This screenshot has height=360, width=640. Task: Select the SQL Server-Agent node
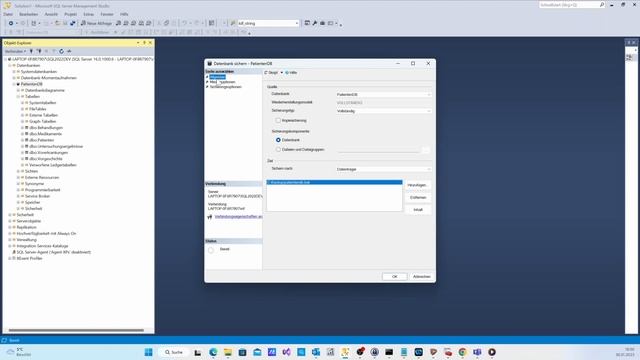(x=53, y=252)
